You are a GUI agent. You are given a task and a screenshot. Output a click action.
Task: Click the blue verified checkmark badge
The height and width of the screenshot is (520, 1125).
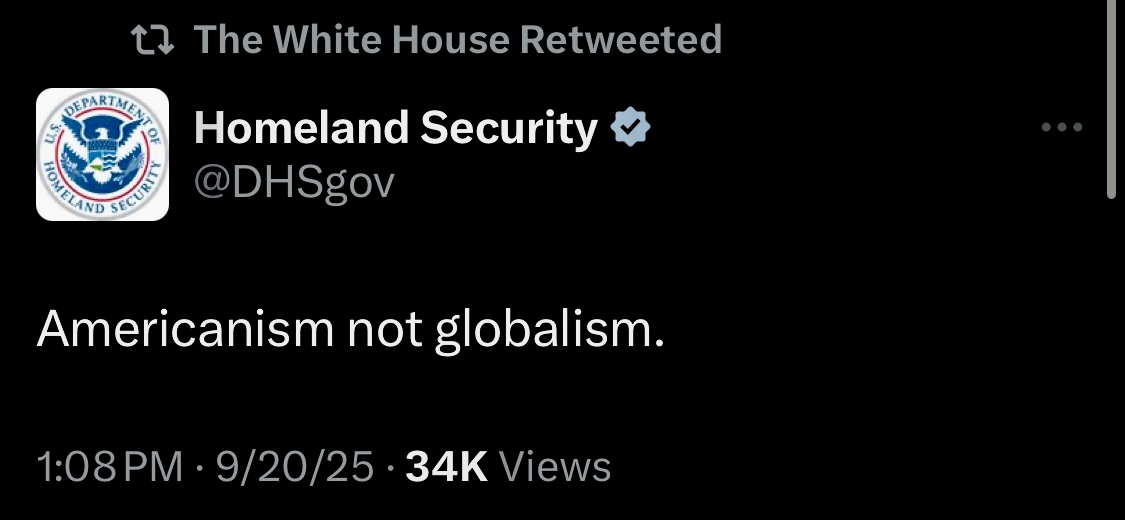tap(630, 127)
